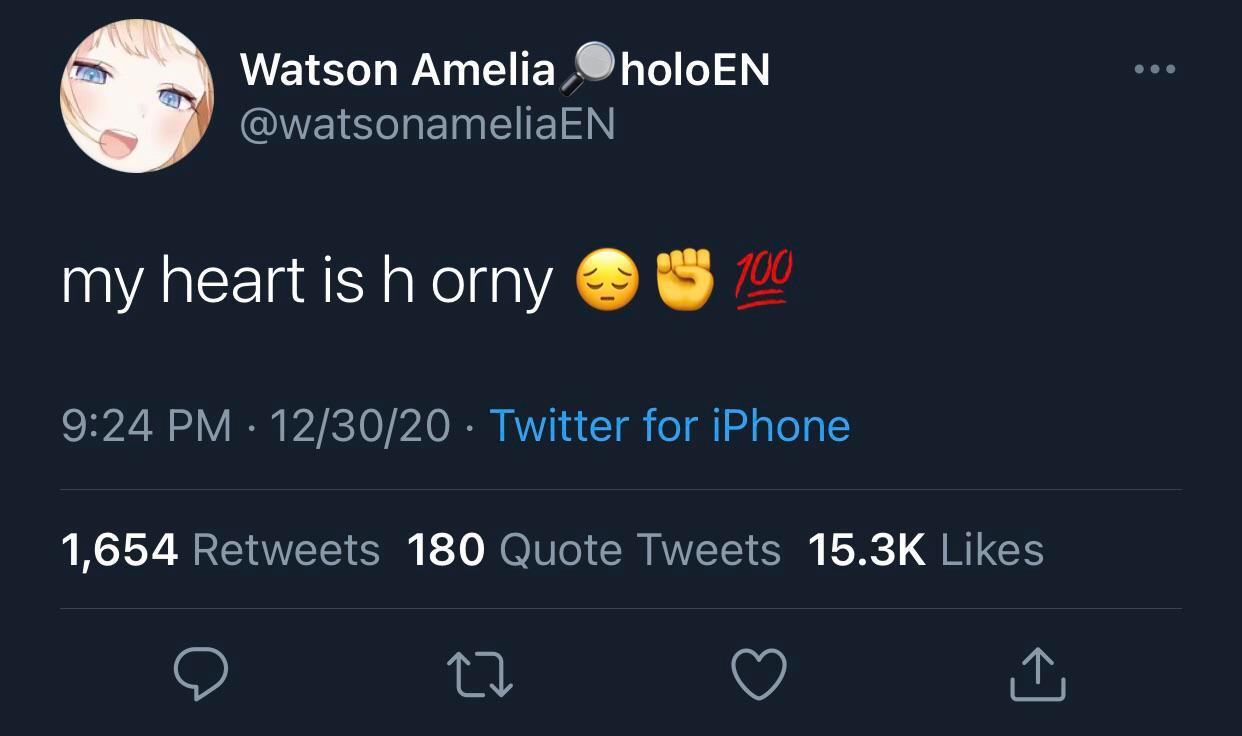Click the reply speech bubble icon
This screenshot has height=736, width=1242.
pos(201,675)
